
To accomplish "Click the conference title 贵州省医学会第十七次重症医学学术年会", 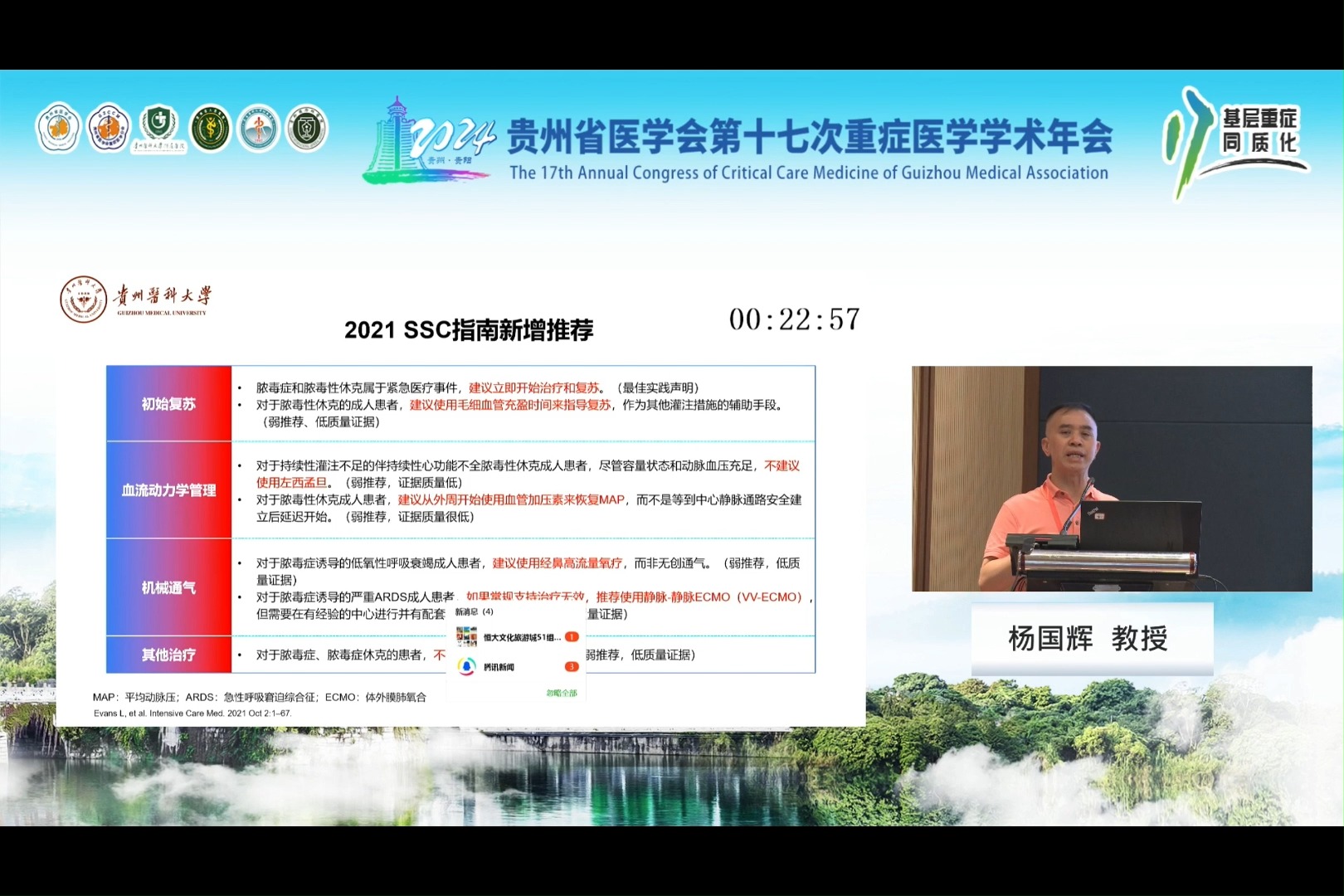I will tap(809, 137).
